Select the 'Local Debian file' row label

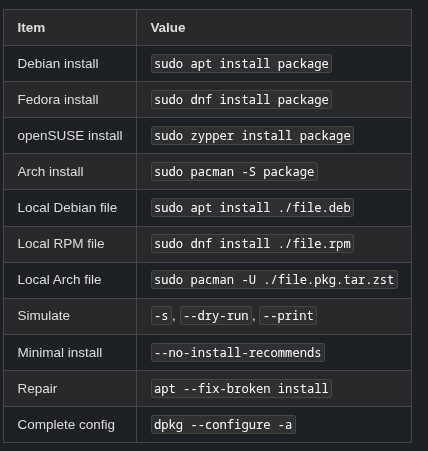(x=67, y=208)
